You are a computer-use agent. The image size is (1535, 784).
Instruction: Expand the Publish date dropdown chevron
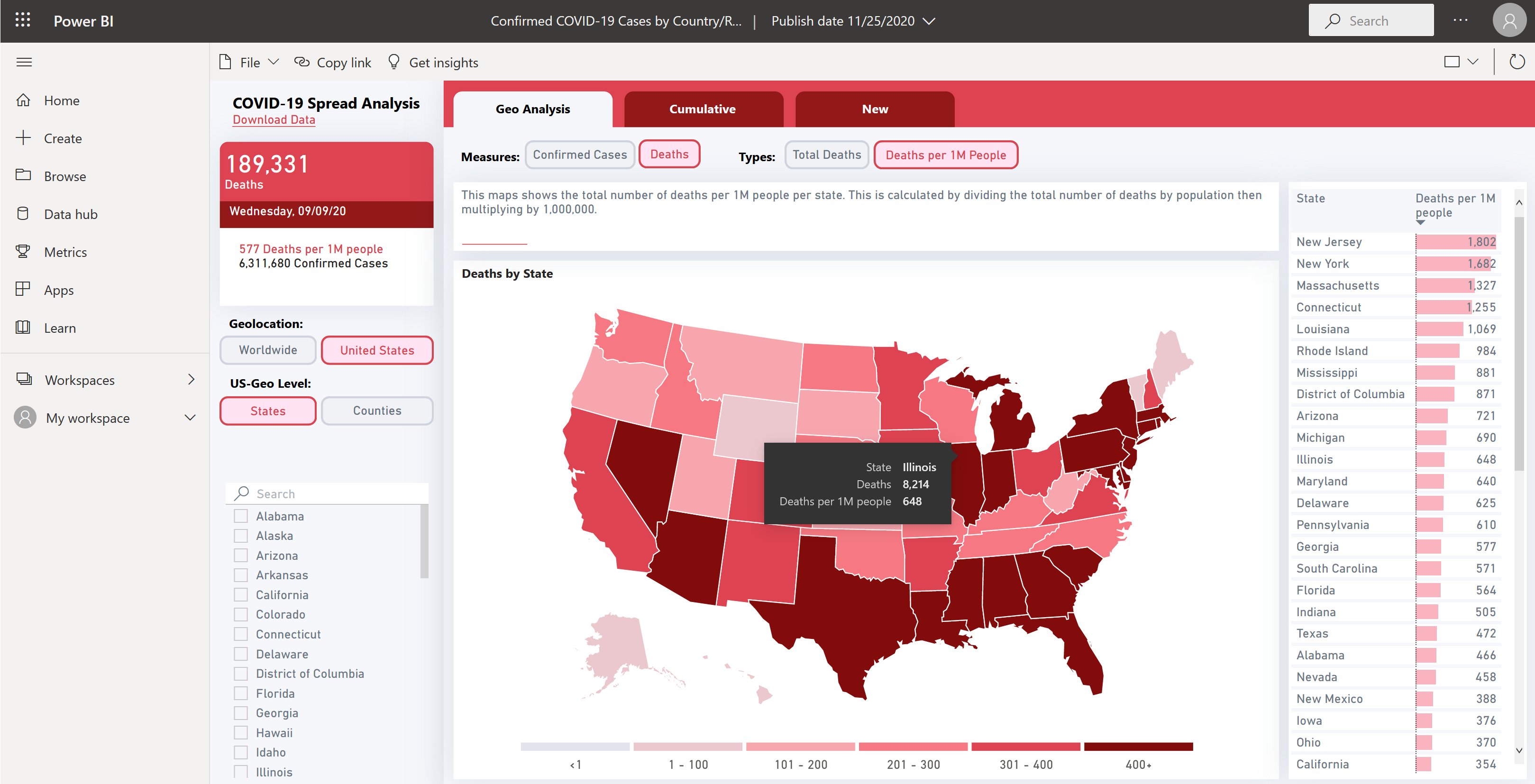pos(929,21)
